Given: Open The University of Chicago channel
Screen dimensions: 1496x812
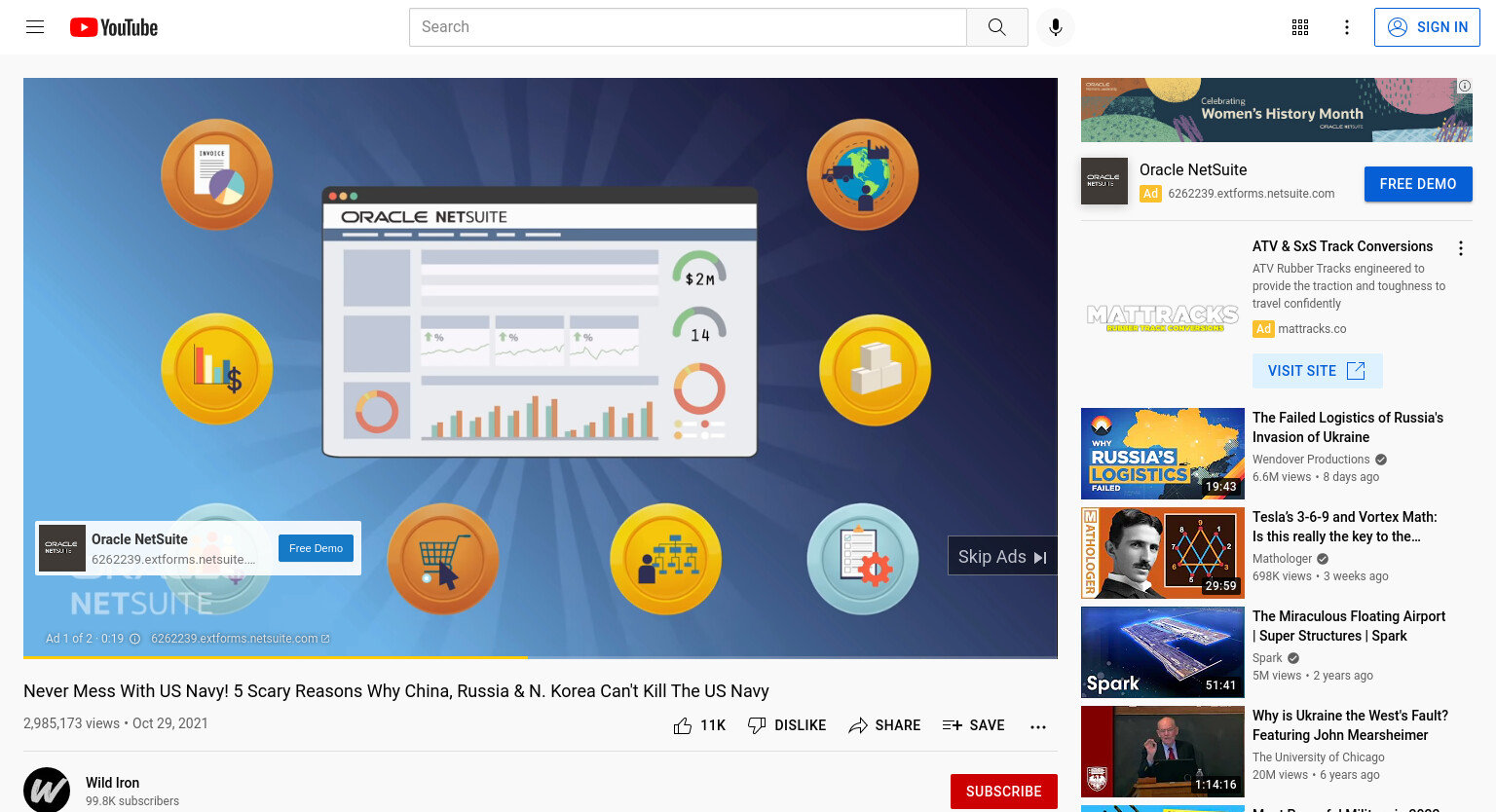Looking at the screenshot, I should 1318,757.
